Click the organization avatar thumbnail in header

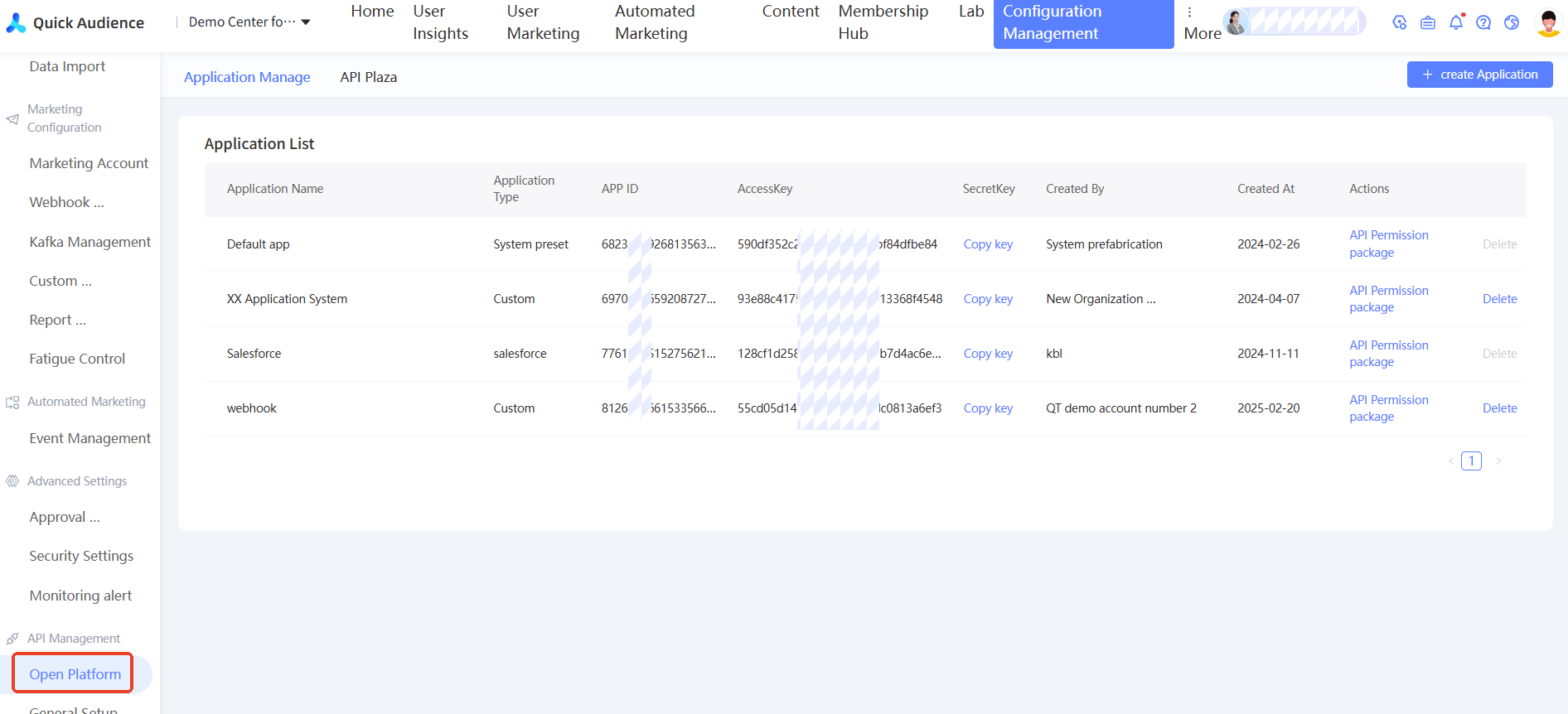click(x=1236, y=22)
